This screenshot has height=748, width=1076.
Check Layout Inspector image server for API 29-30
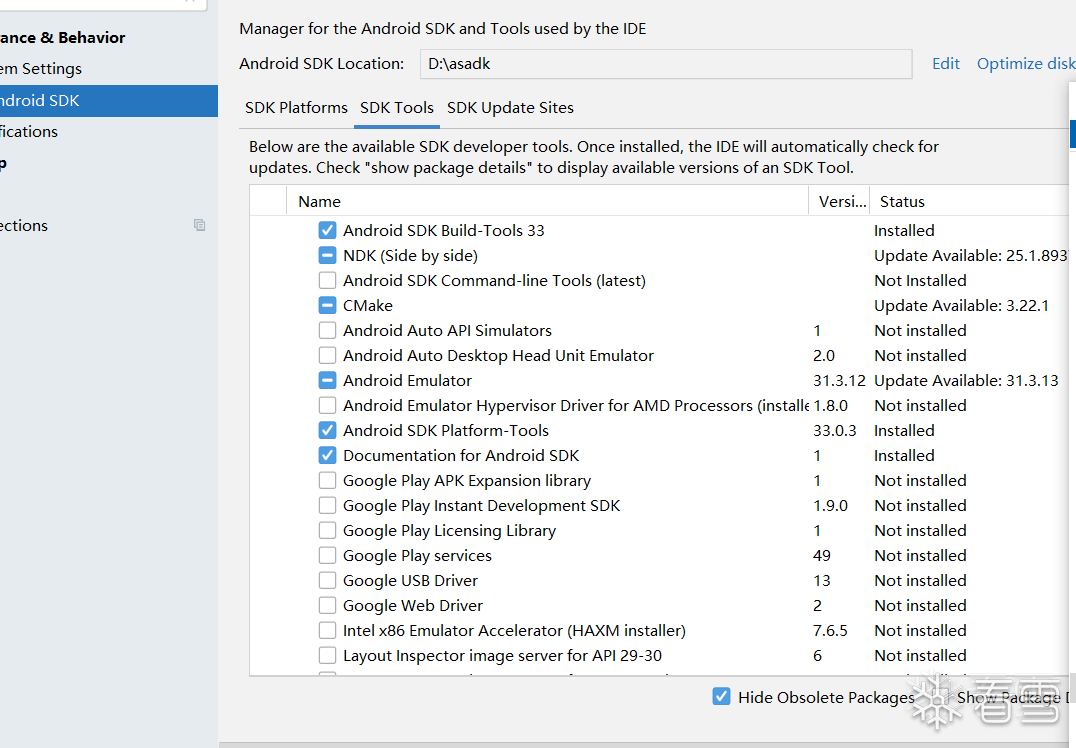327,655
